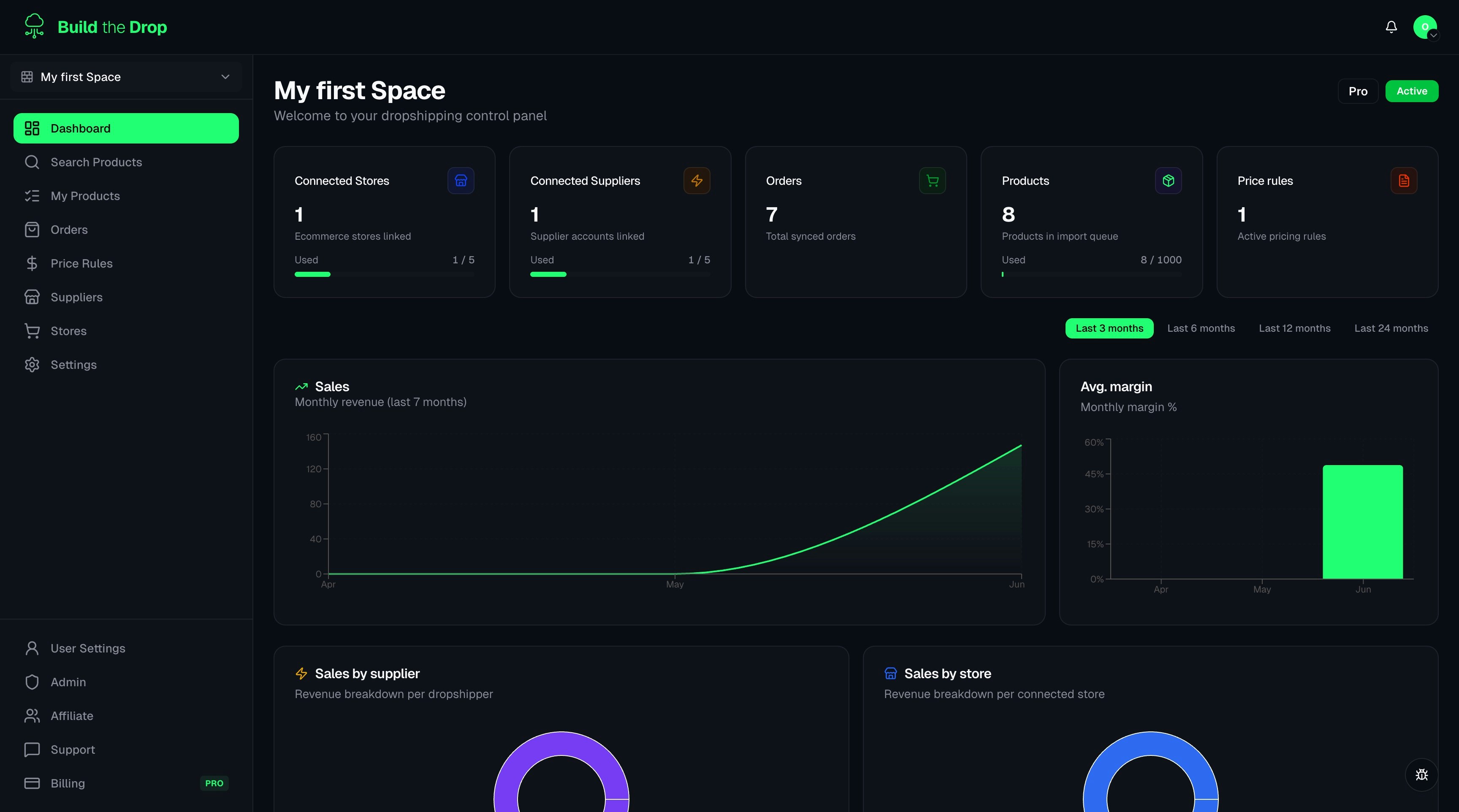
Task: Click the Price Rules dollar icon
Action: (32, 263)
